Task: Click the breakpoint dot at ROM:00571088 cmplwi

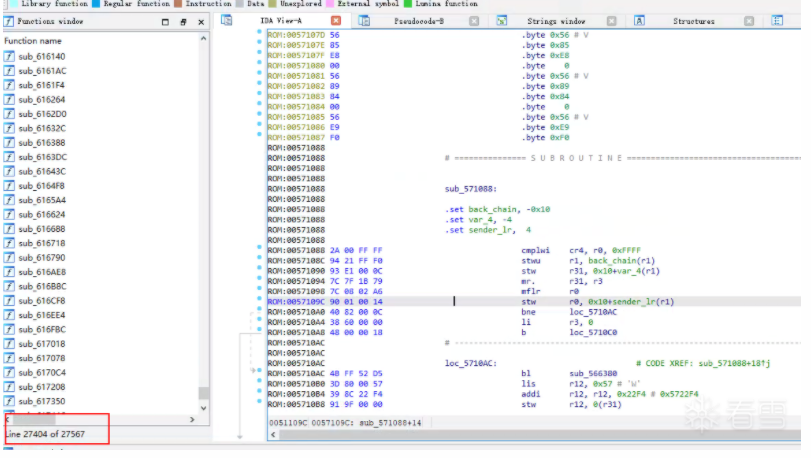Action: click(x=259, y=248)
